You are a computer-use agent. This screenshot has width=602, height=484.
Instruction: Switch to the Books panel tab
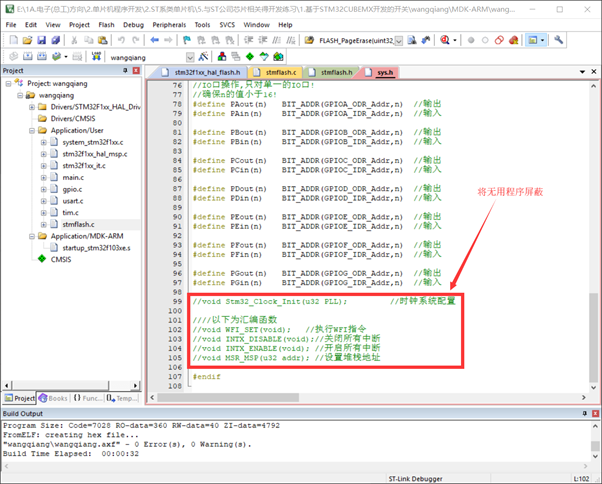(54, 398)
